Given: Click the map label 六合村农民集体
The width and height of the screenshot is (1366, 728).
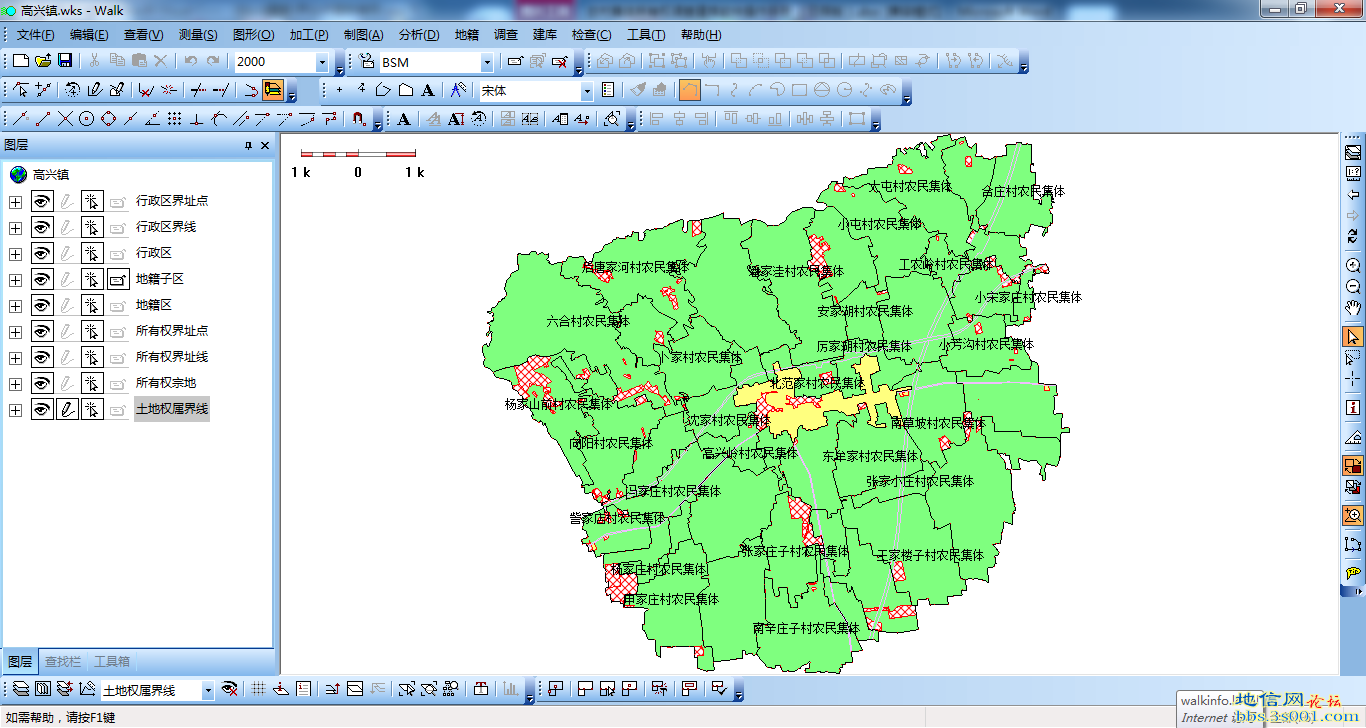Looking at the screenshot, I should pyautogui.click(x=588, y=321).
